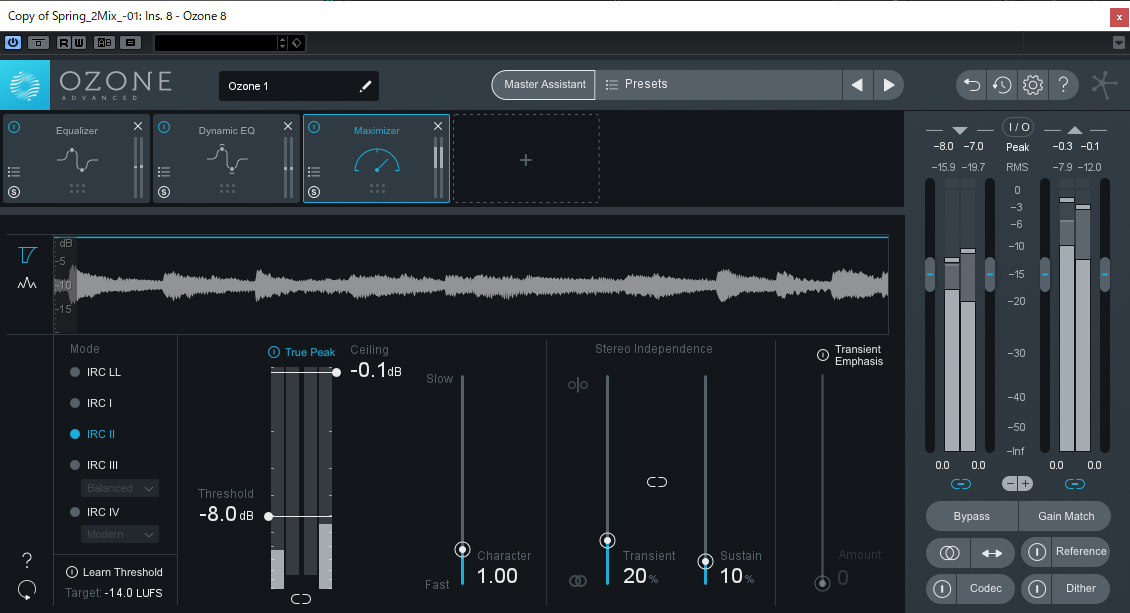Click the Transient stereo independence slider handle
This screenshot has width=1130, height=613.
coord(608,540)
